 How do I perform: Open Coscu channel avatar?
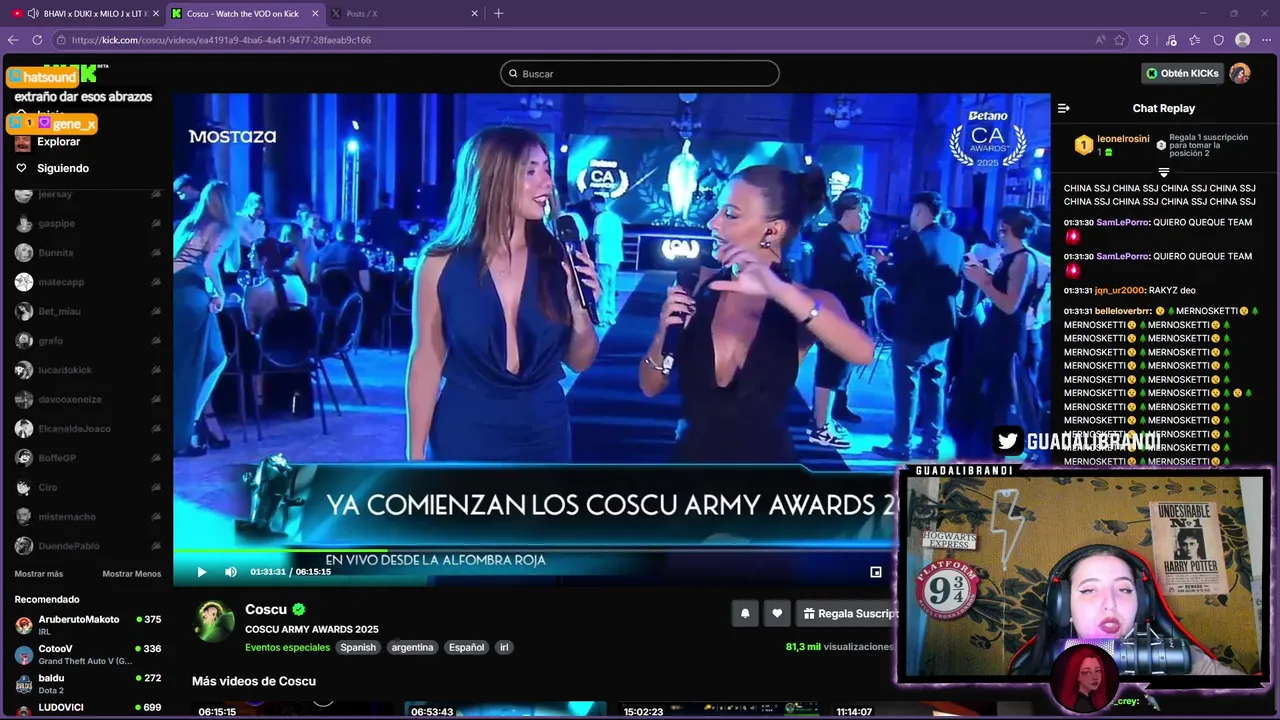pyautogui.click(x=213, y=621)
